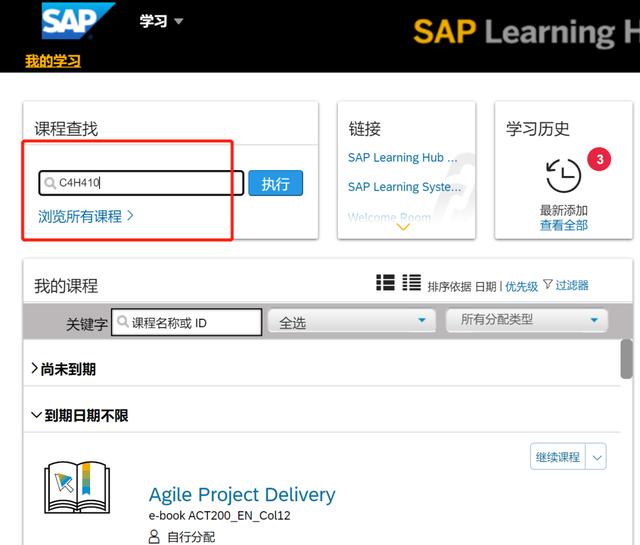Click the filter funnel icon
Image resolution: width=640 pixels, height=545 pixels.
coord(548,285)
